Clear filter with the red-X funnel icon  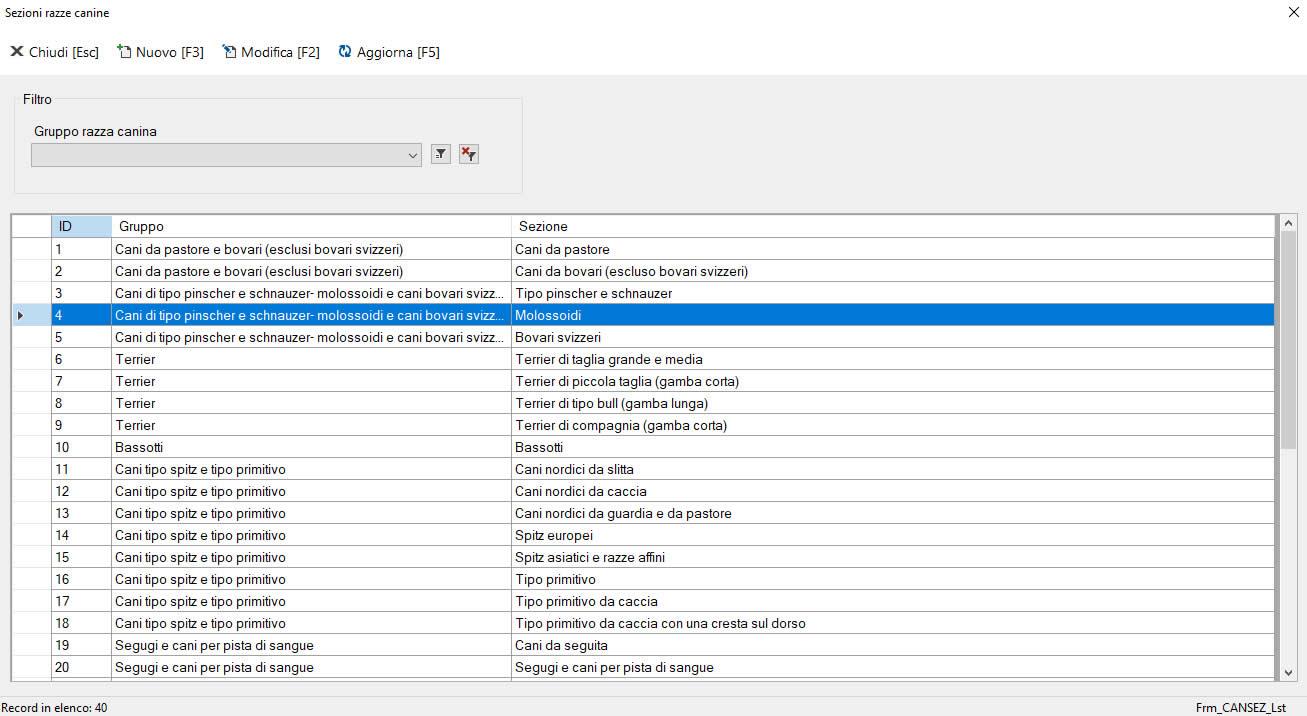point(469,154)
